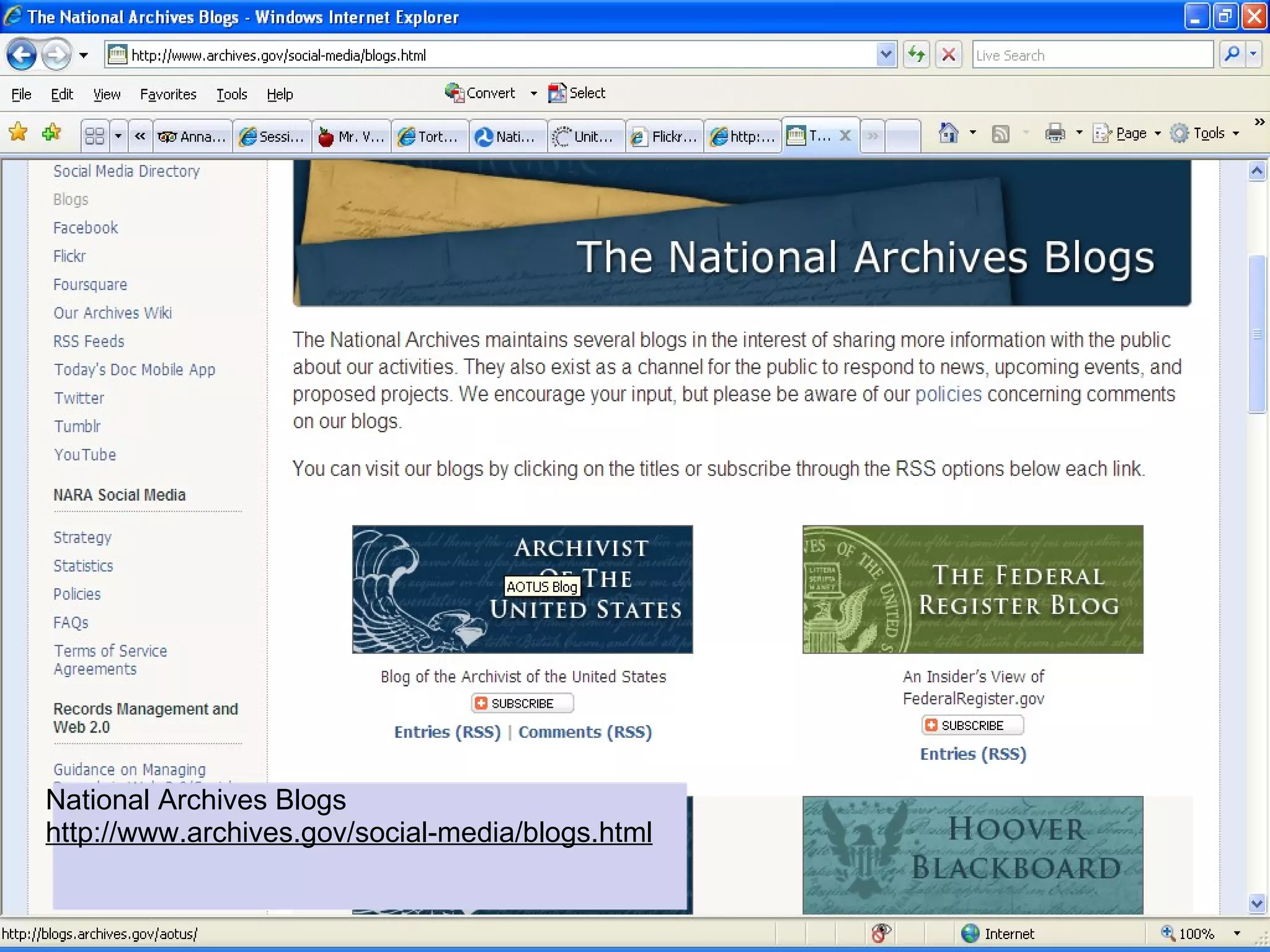Open the search provider options dropdown

click(1254, 55)
